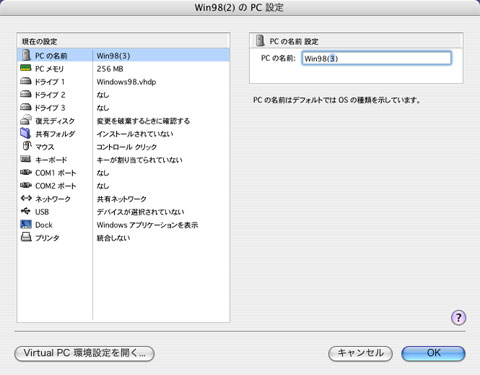Image resolution: width=480 pixels, height=375 pixels.
Task: Confirm settings with the OK button
Action: [433, 353]
